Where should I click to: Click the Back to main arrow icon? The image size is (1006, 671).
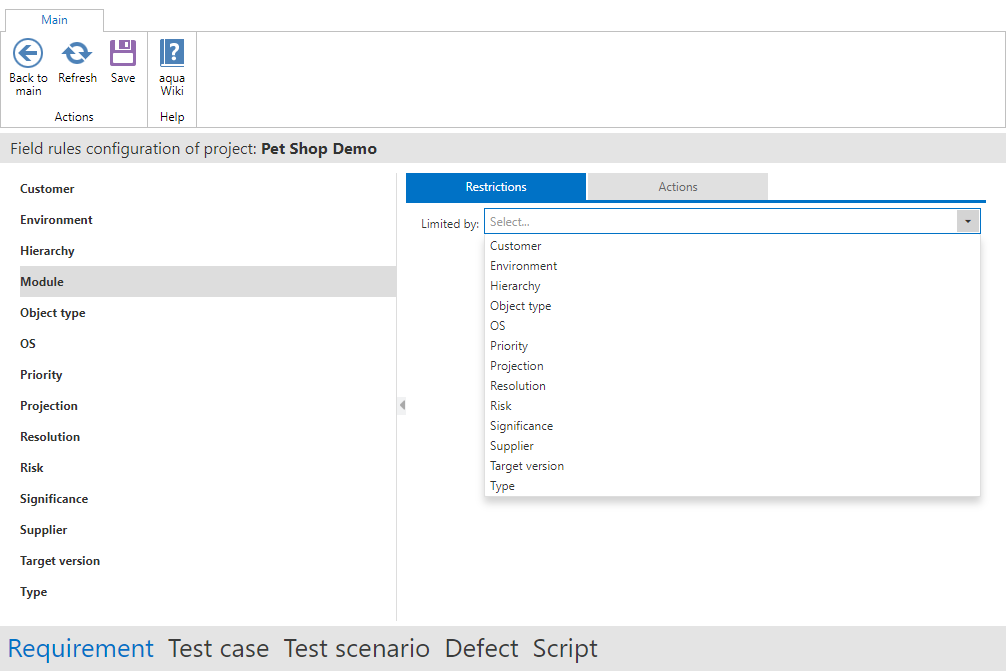tap(28, 54)
